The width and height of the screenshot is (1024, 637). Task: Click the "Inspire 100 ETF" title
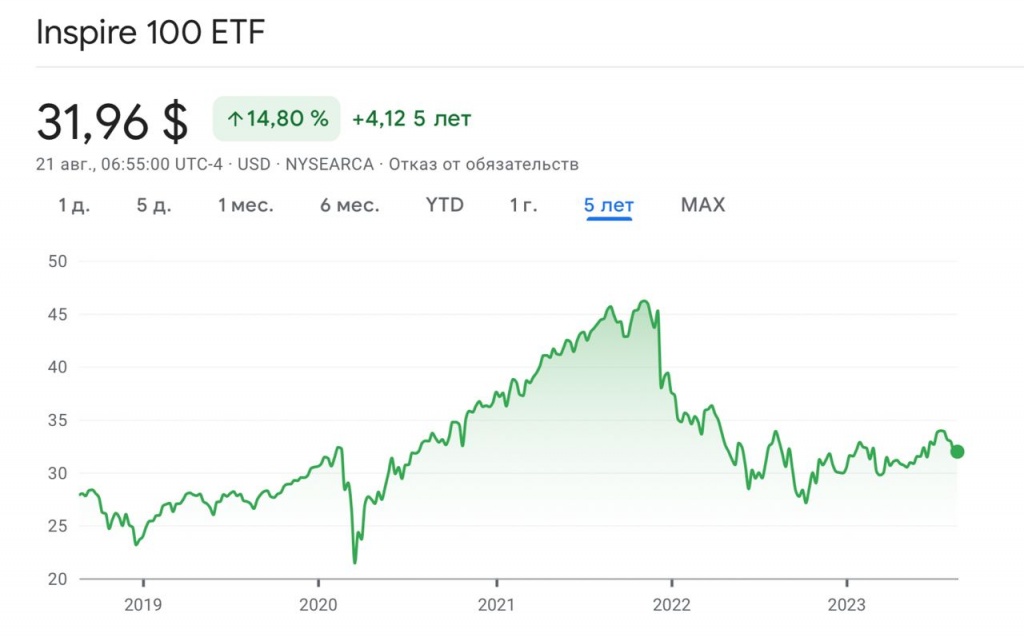click(x=150, y=32)
